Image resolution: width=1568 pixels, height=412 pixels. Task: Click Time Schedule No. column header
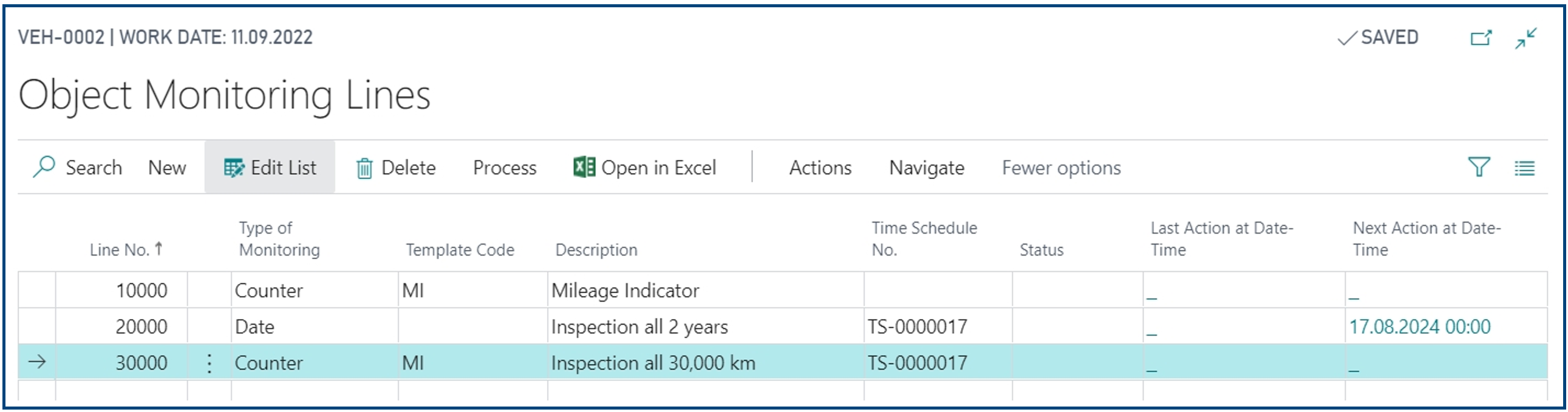(x=925, y=238)
